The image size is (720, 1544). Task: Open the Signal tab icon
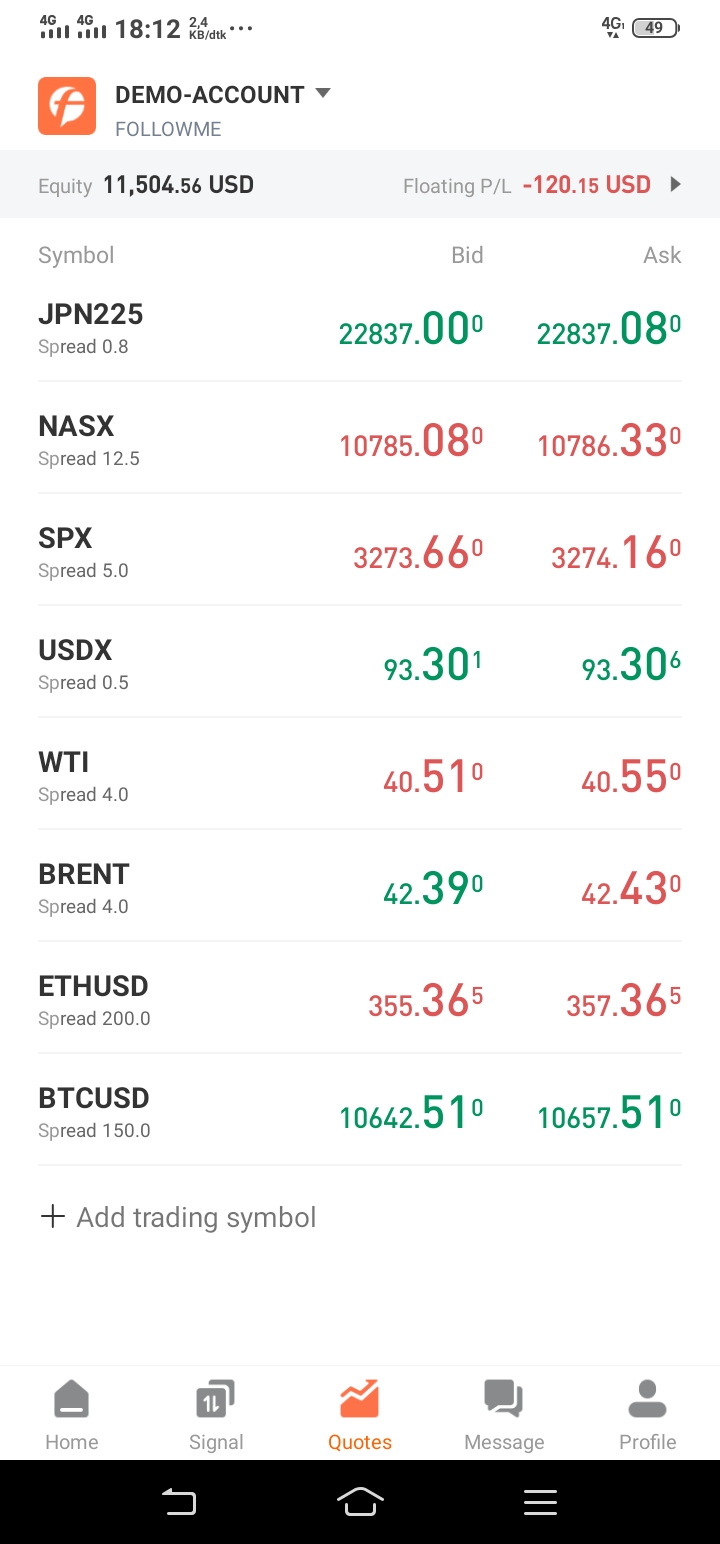(216, 1399)
